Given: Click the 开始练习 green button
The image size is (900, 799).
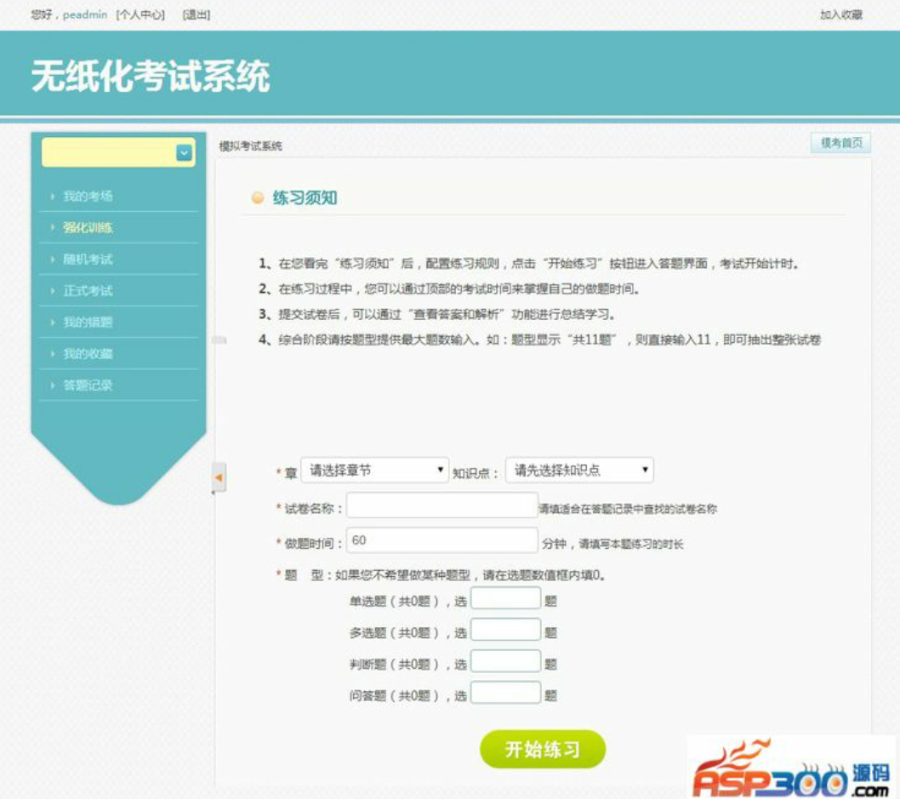Looking at the screenshot, I should coord(544,747).
